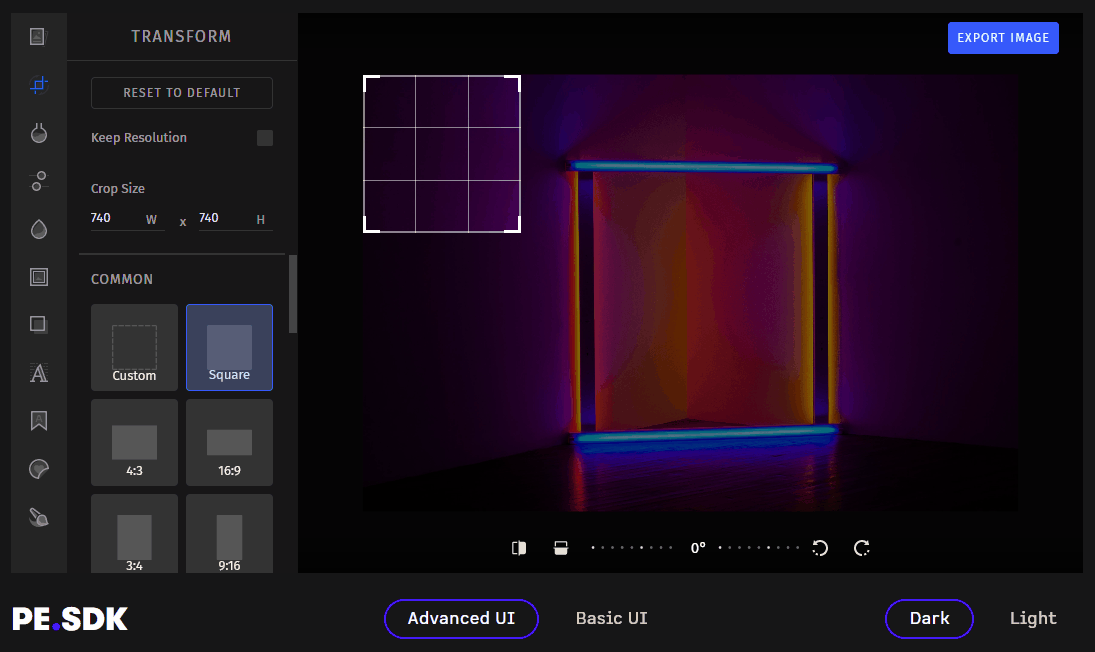This screenshot has width=1095, height=652.
Task: Choose the 16:9 crop ratio
Action: [x=229, y=443]
